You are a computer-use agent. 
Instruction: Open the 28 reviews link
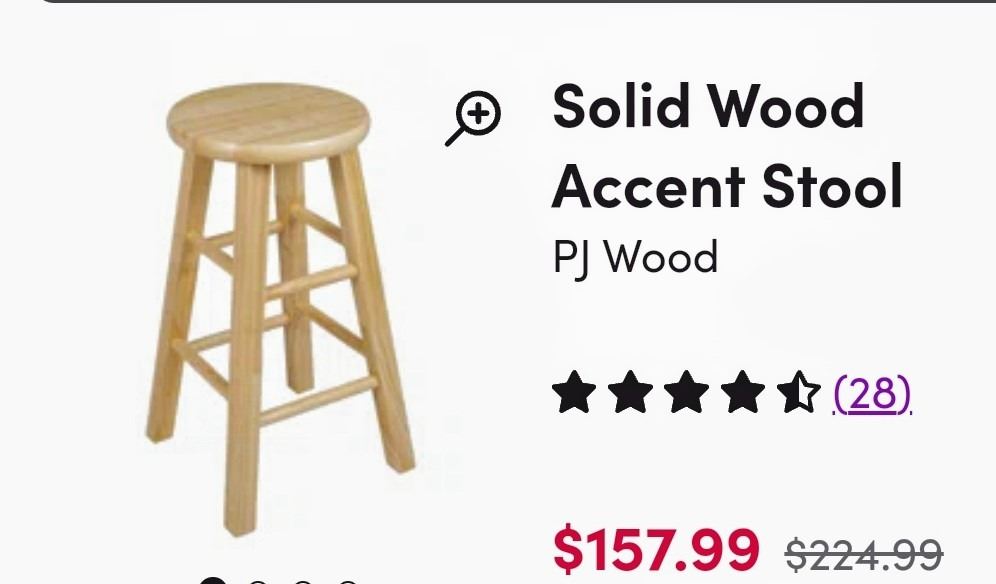coord(873,394)
